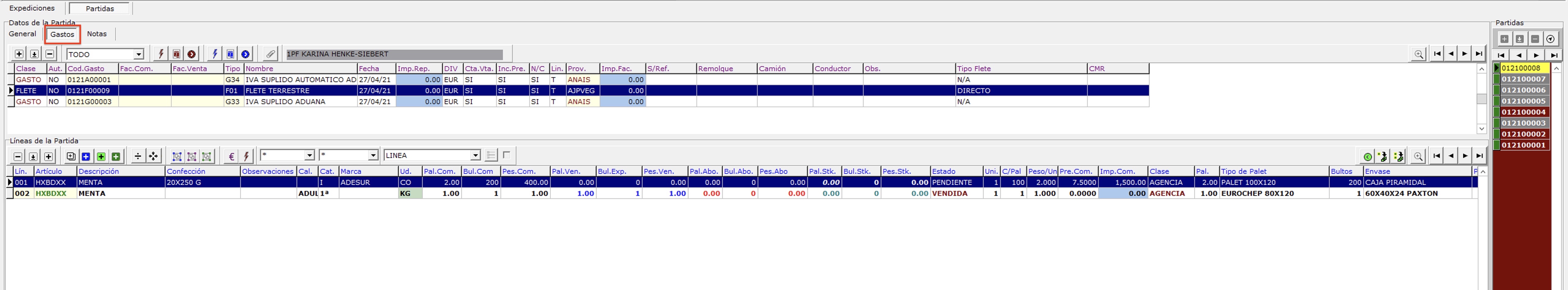Go to last record in Gastos navigator
Screen dimensions: 1568x290
1479,54
